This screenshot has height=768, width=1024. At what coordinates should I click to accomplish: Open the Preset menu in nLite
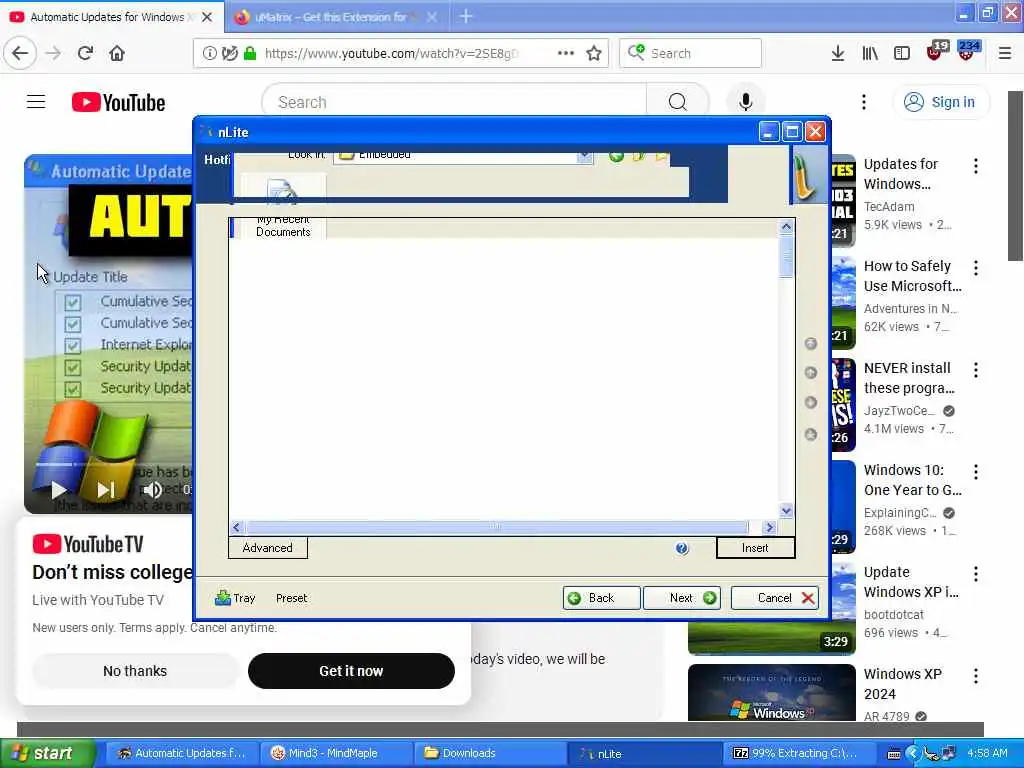pyautogui.click(x=291, y=598)
